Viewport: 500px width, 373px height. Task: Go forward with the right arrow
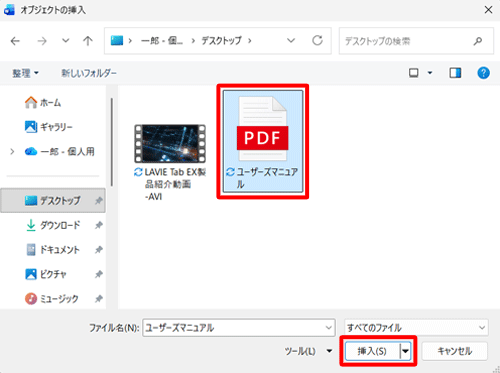click(x=42, y=41)
